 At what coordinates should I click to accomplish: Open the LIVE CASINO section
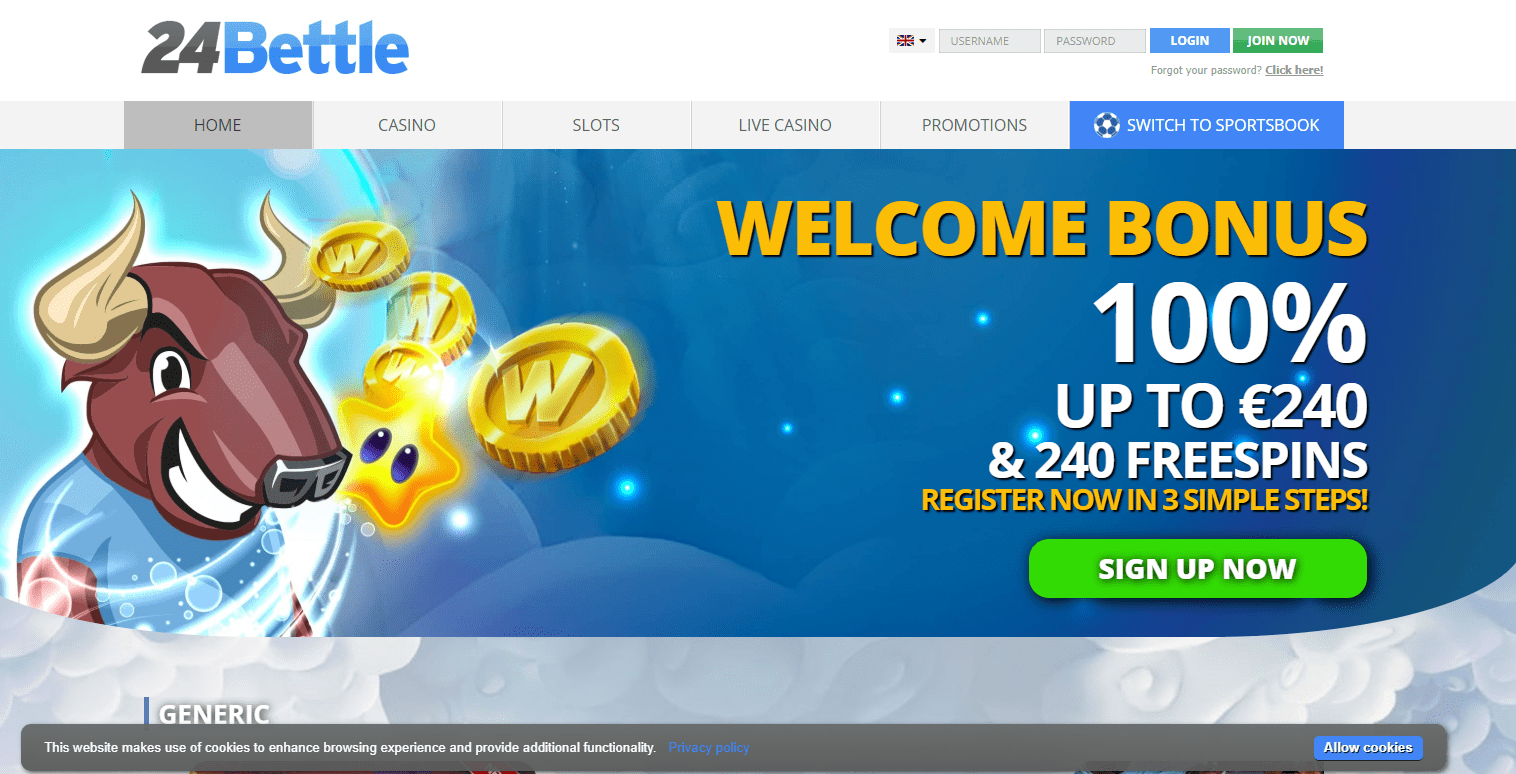coord(785,125)
